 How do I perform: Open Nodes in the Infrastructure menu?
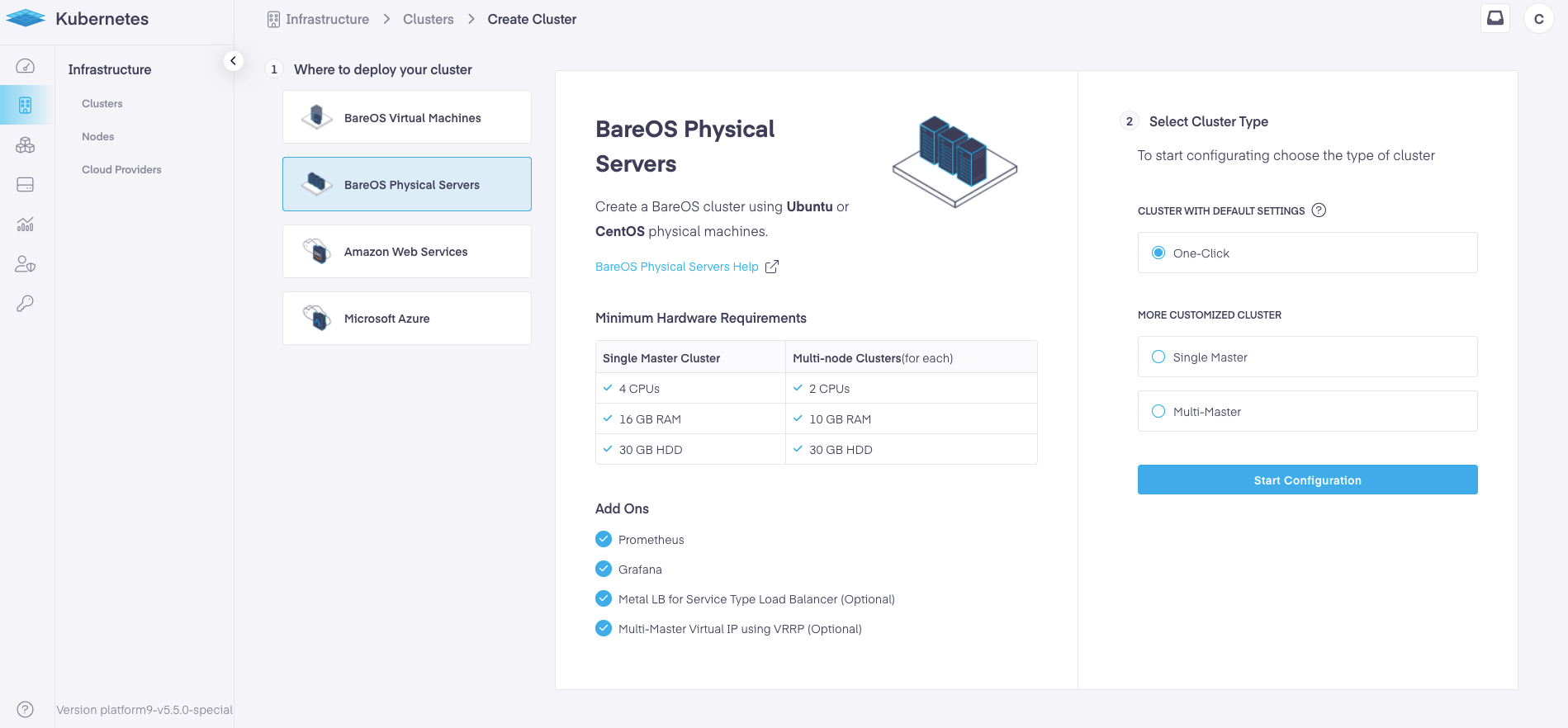pos(98,136)
